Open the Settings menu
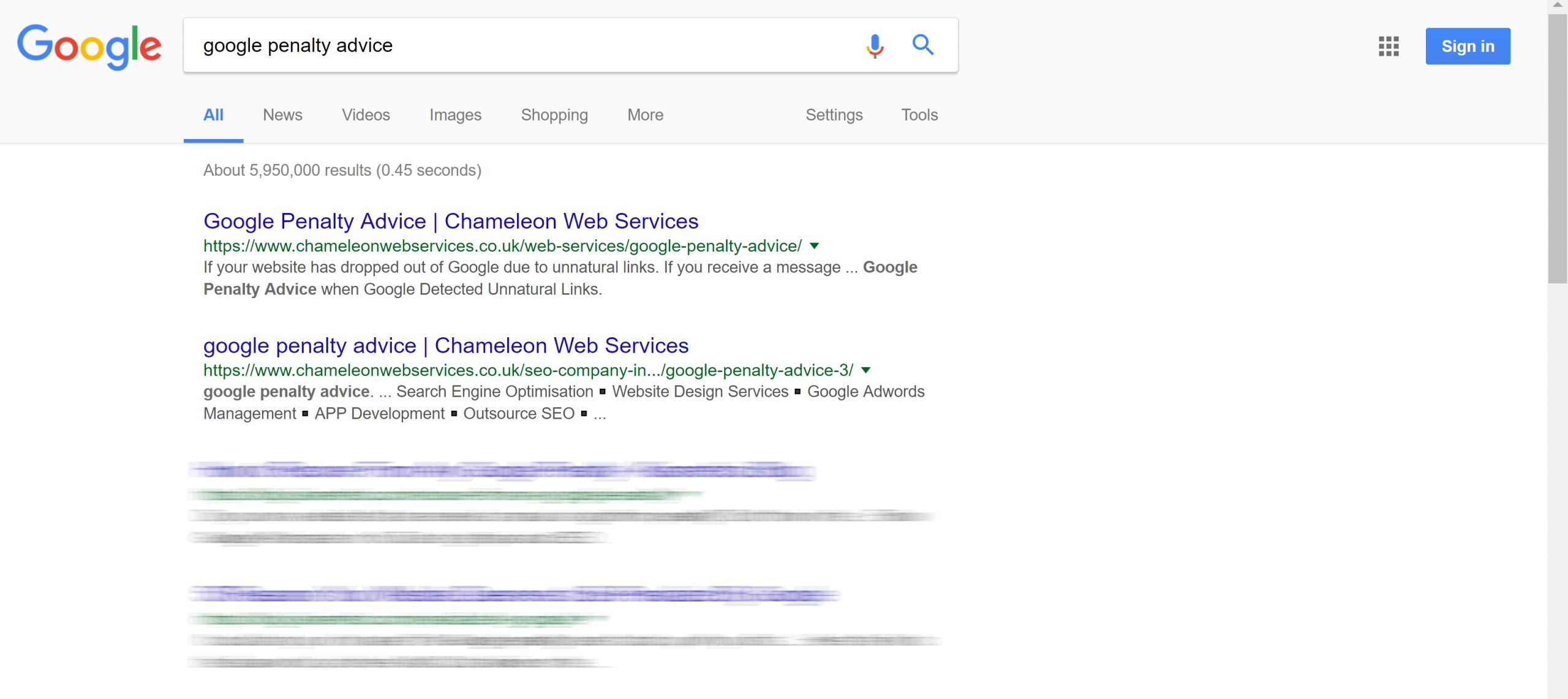 [x=834, y=115]
